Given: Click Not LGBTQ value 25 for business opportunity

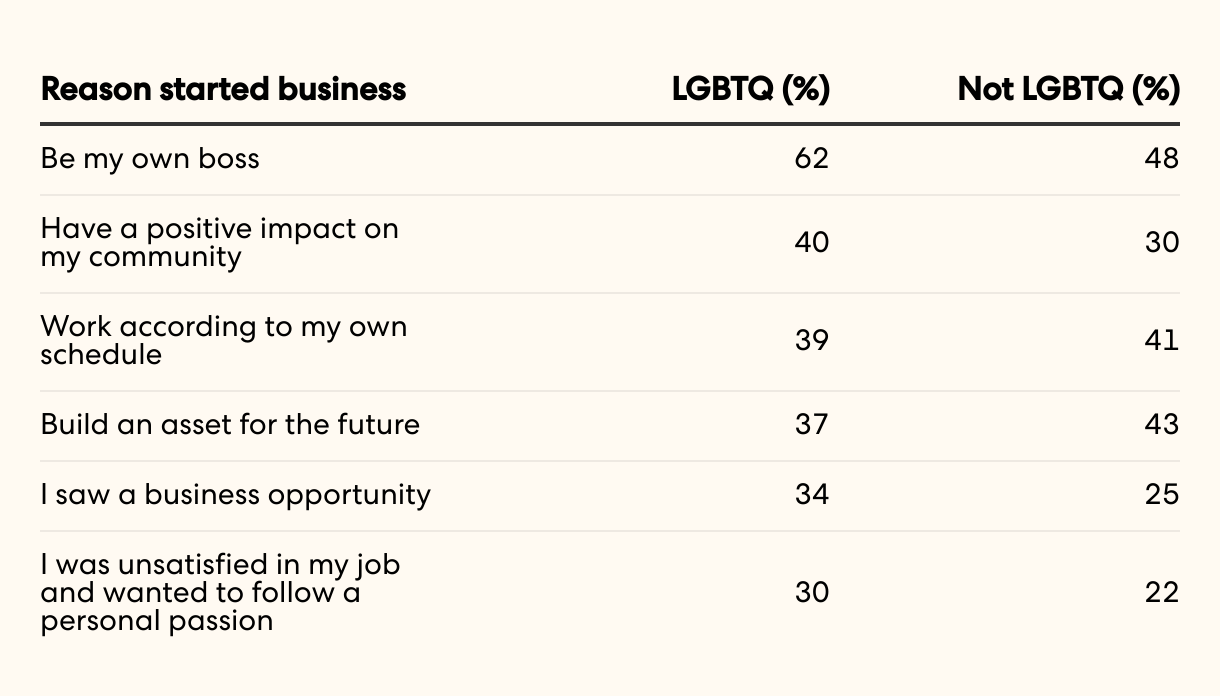Looking at the screenshot, I should point(1162,495).
